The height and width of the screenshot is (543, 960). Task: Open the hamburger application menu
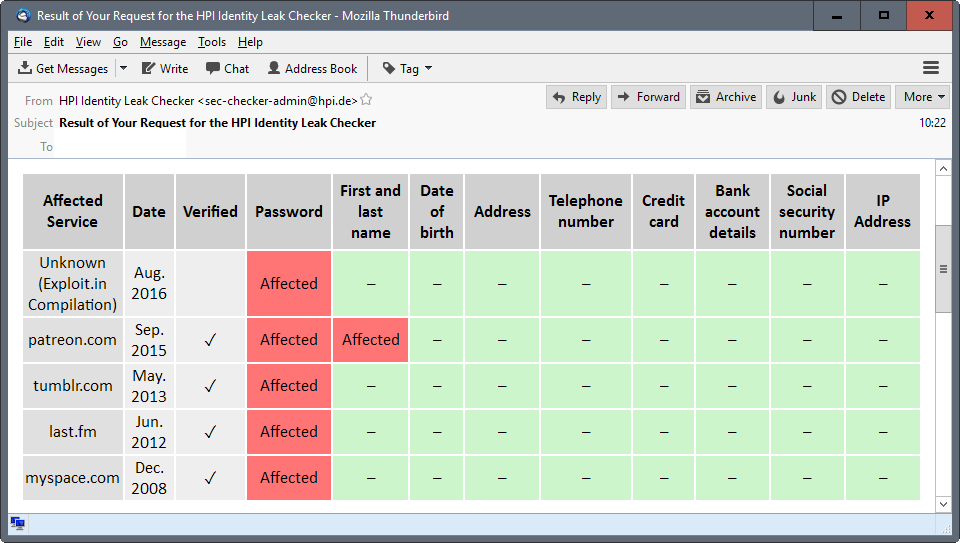click(x=931, y=68)
